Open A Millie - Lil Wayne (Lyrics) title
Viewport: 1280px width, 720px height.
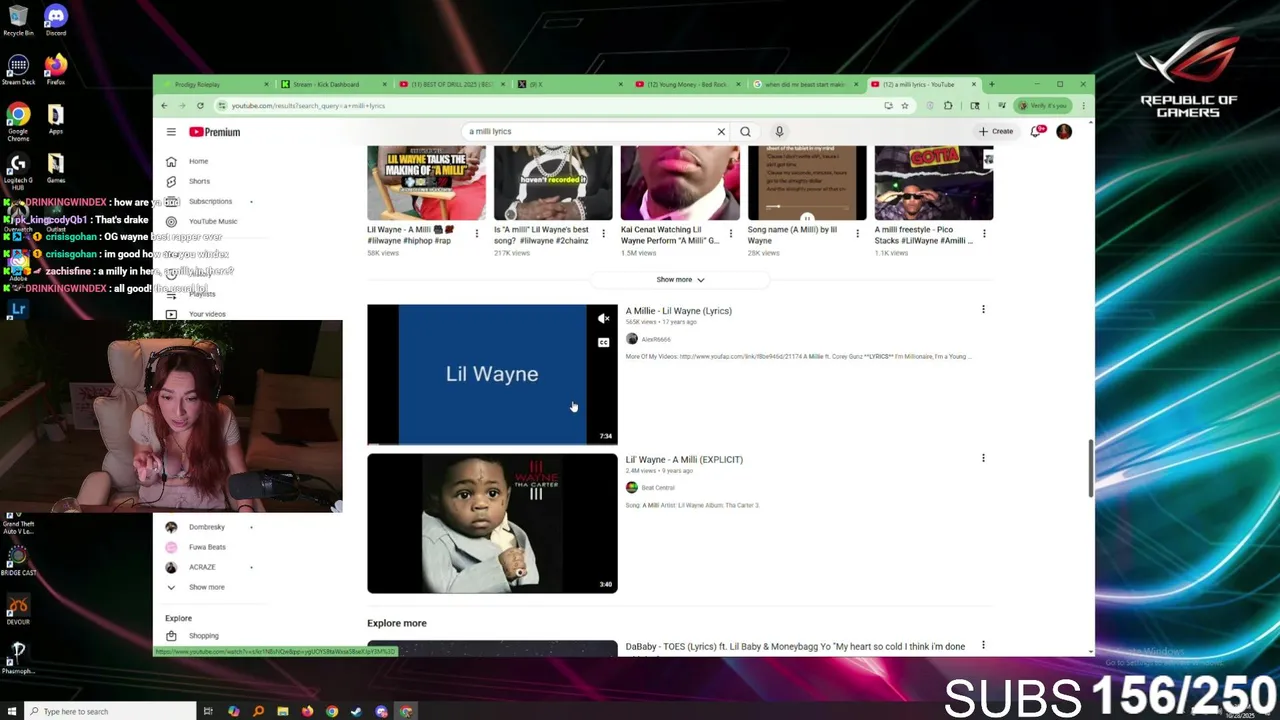point(678,311)
